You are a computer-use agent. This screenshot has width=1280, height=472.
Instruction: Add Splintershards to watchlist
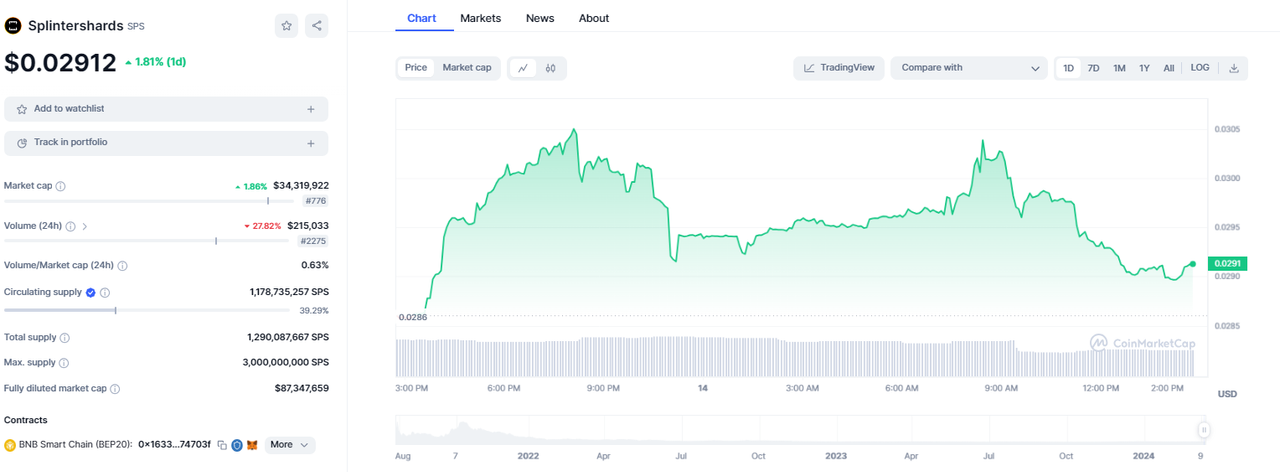click(166, 109)
